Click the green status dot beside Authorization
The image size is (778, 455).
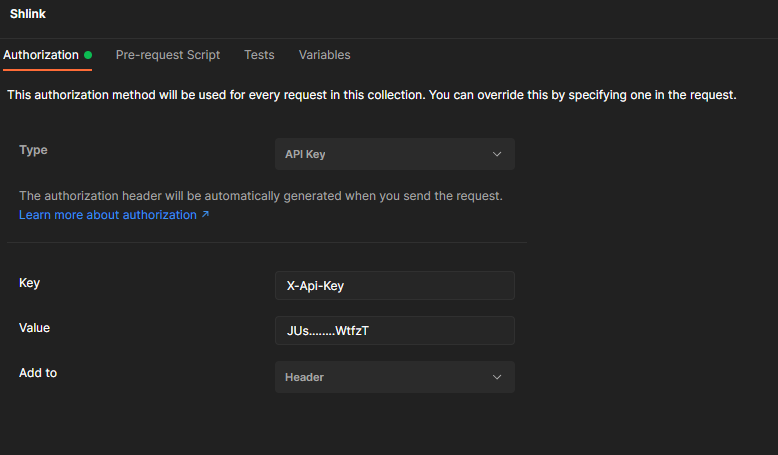[88, 55]
